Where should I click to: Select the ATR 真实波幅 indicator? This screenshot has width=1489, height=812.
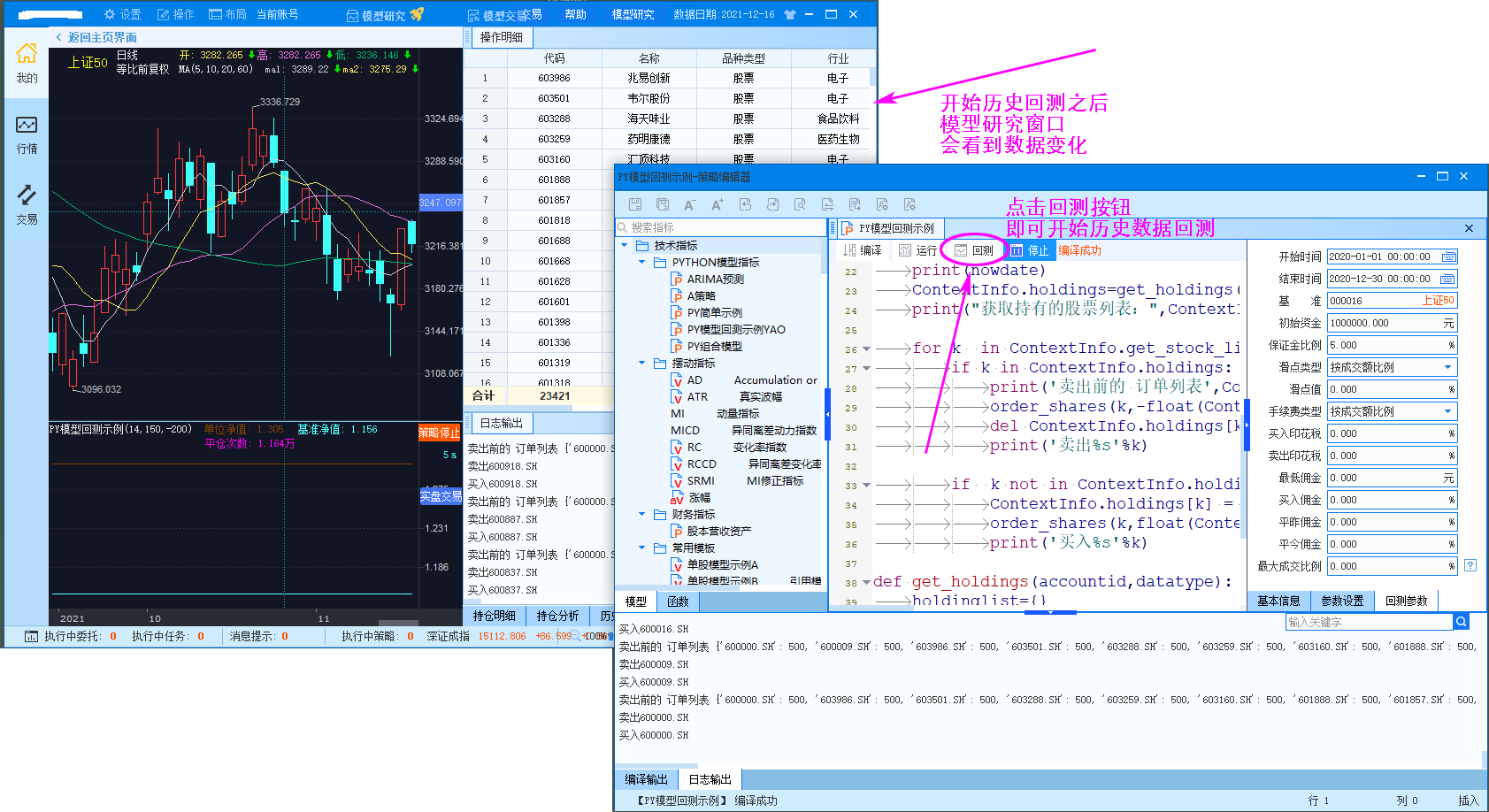(x=727, y=397)
